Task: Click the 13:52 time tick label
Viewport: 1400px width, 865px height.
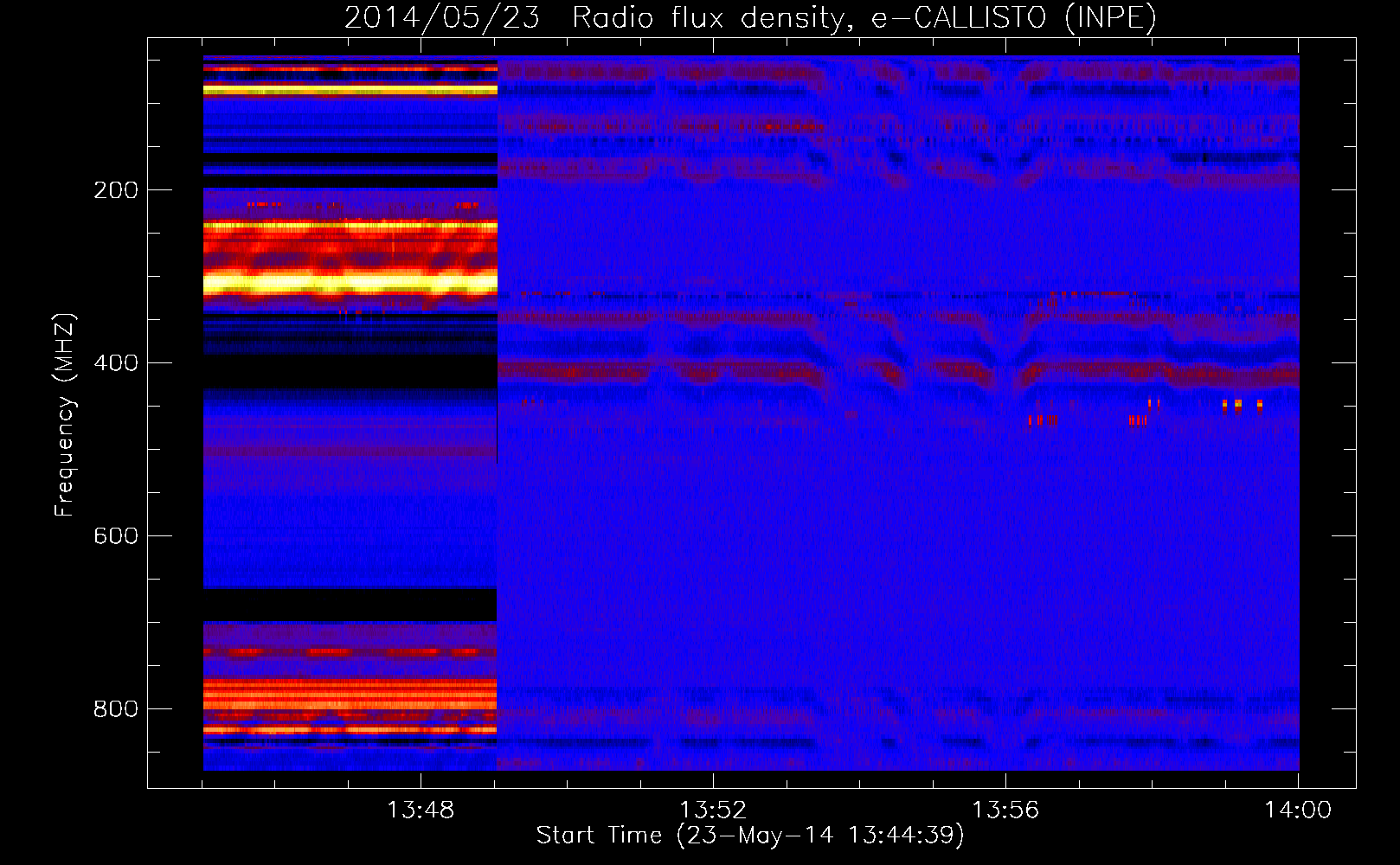Action: point(713,811)
